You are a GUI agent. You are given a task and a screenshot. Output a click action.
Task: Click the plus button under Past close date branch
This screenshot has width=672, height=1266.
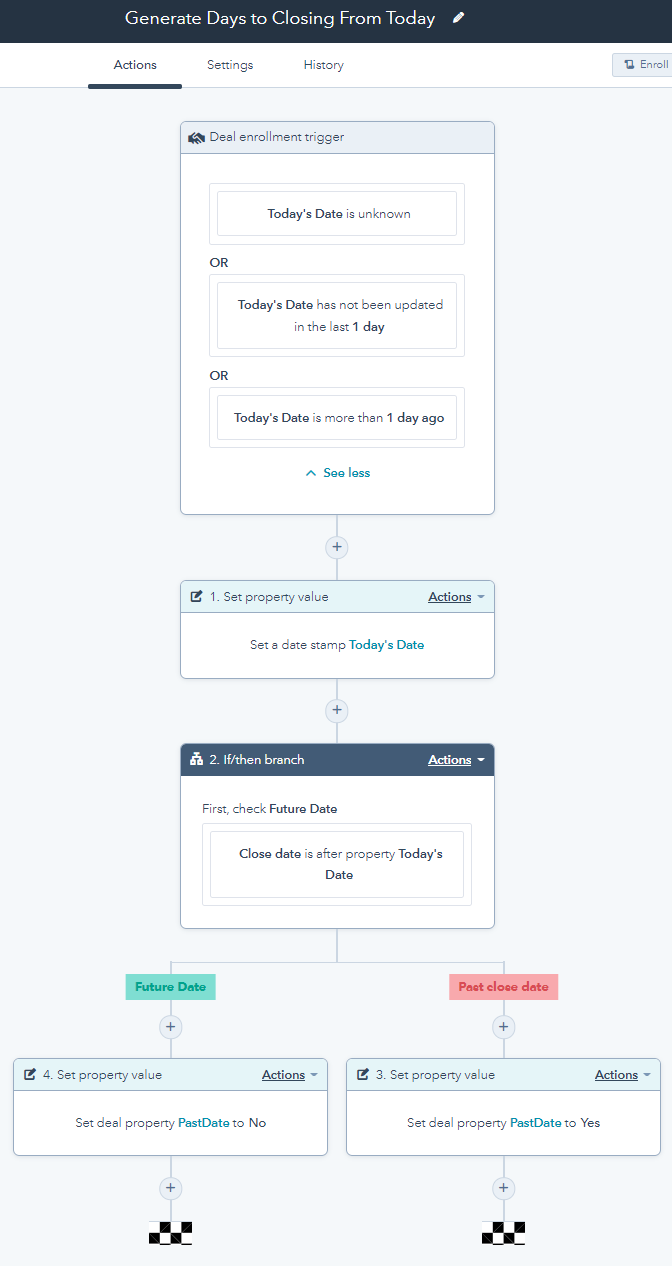coord(503,1026)
